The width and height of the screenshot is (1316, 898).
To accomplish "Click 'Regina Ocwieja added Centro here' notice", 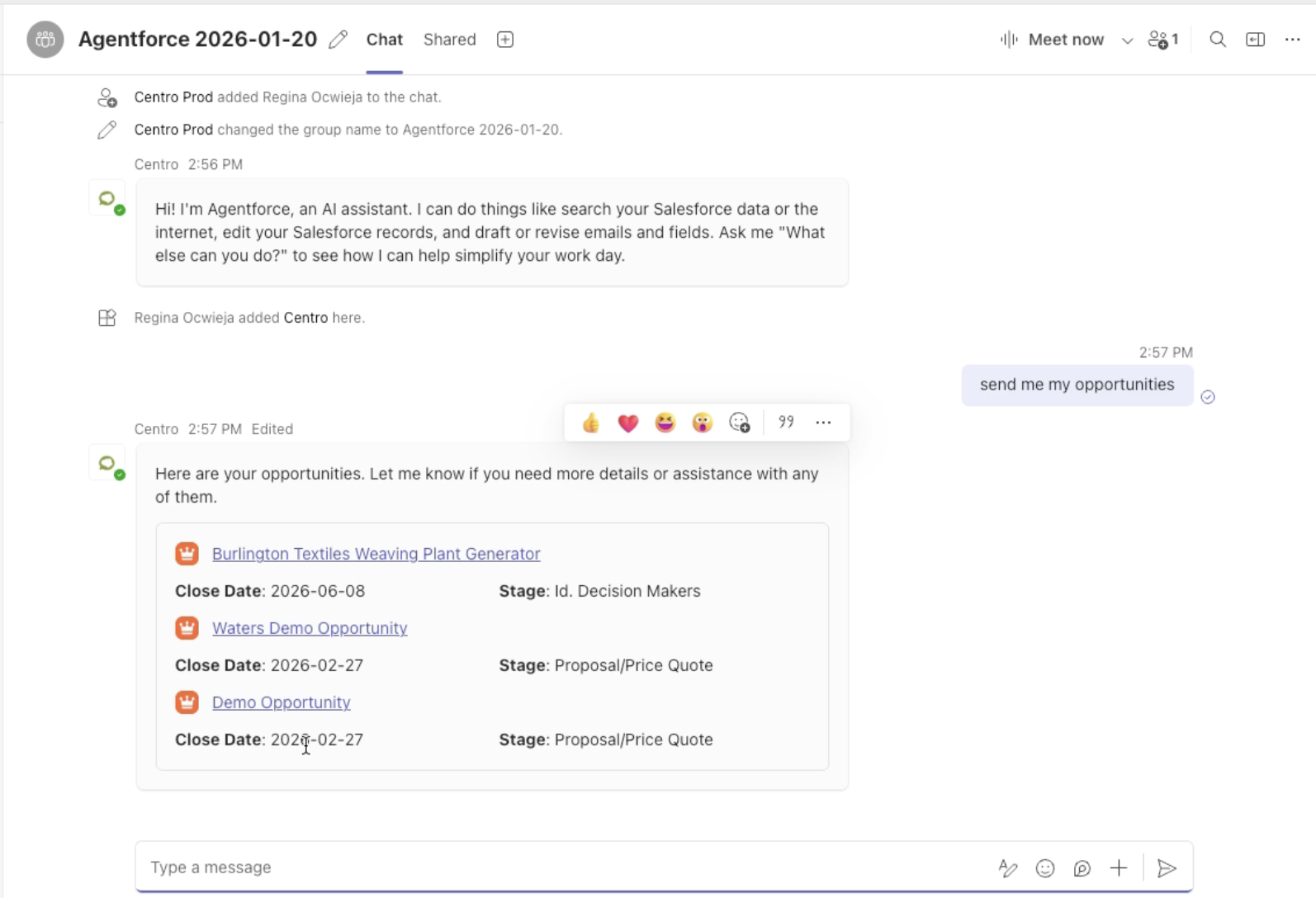I will (249, 318).
